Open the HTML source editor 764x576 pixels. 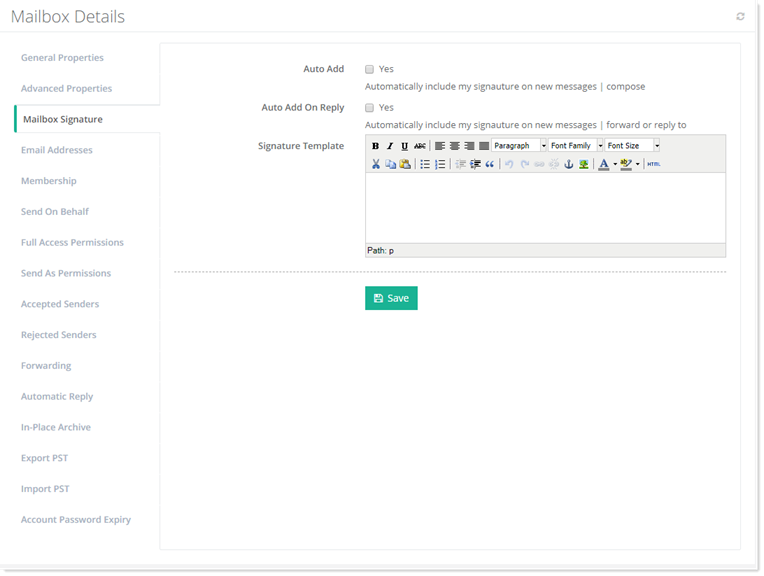pos(653,164)
